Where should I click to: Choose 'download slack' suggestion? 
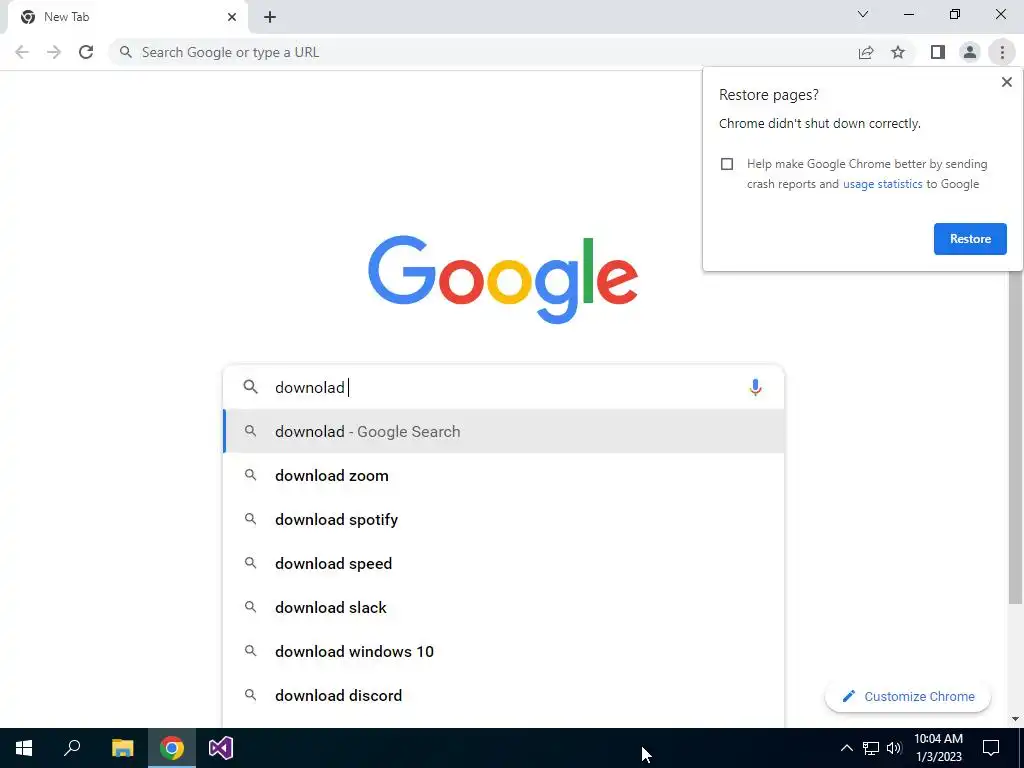(x=504, y=607)
